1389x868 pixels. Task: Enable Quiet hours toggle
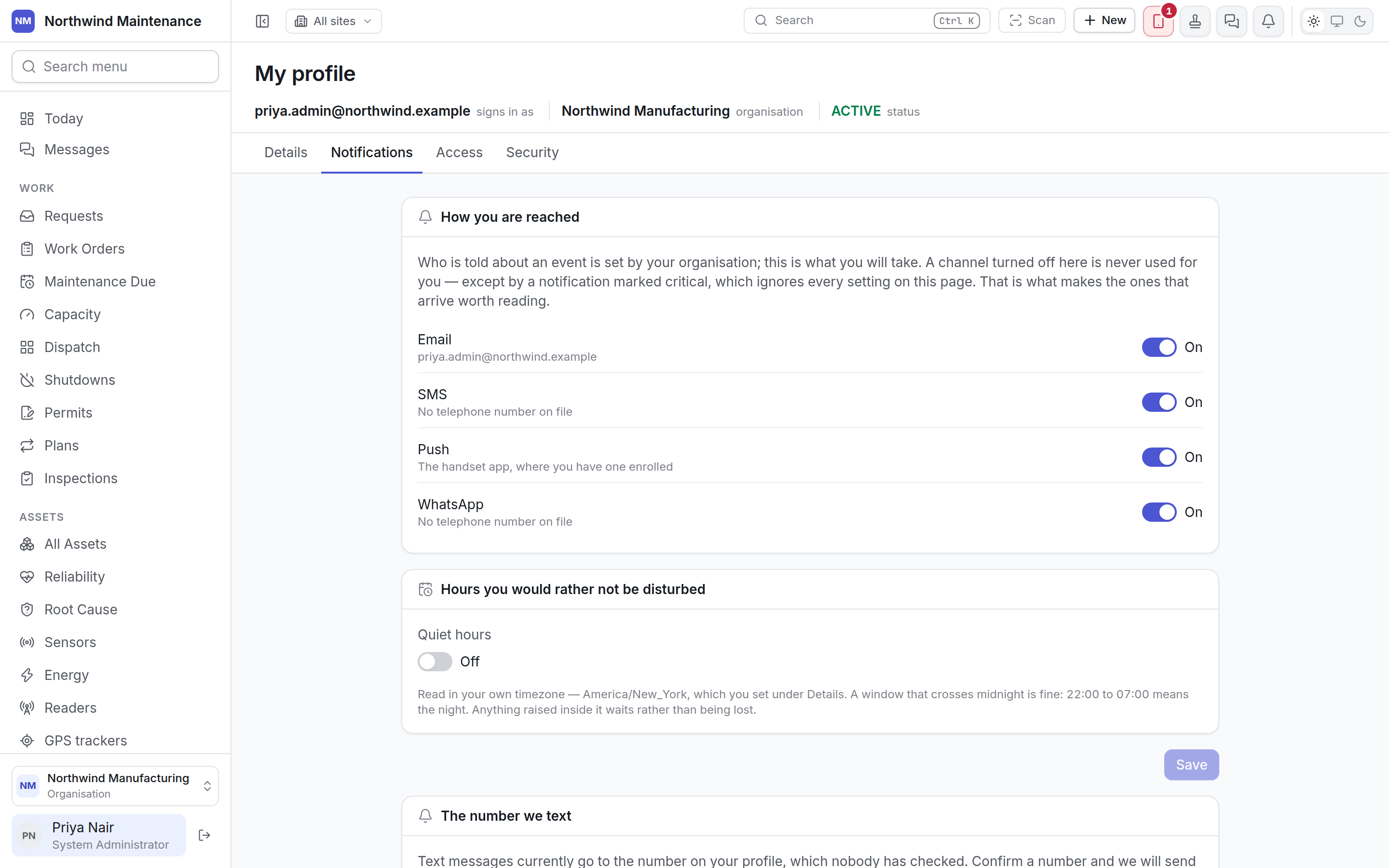coord(435,662)
